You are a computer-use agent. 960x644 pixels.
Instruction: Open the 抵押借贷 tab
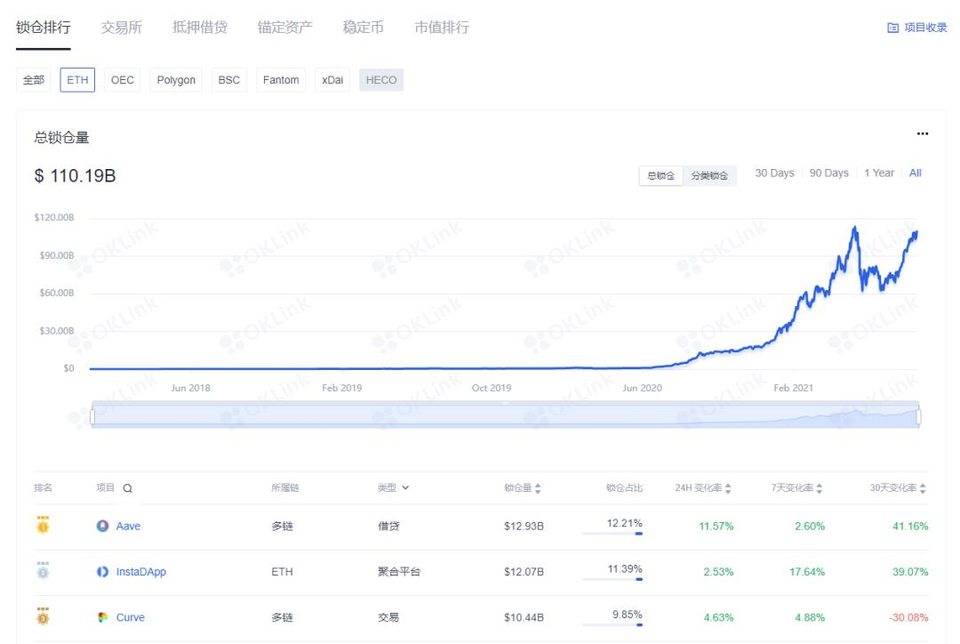click(200, 28)
